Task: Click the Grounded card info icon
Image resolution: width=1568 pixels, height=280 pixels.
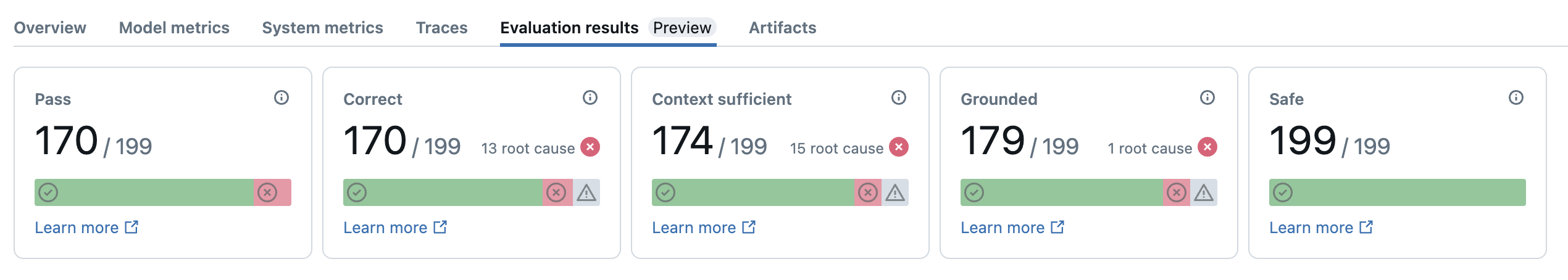Action: tap(1207, 97)
